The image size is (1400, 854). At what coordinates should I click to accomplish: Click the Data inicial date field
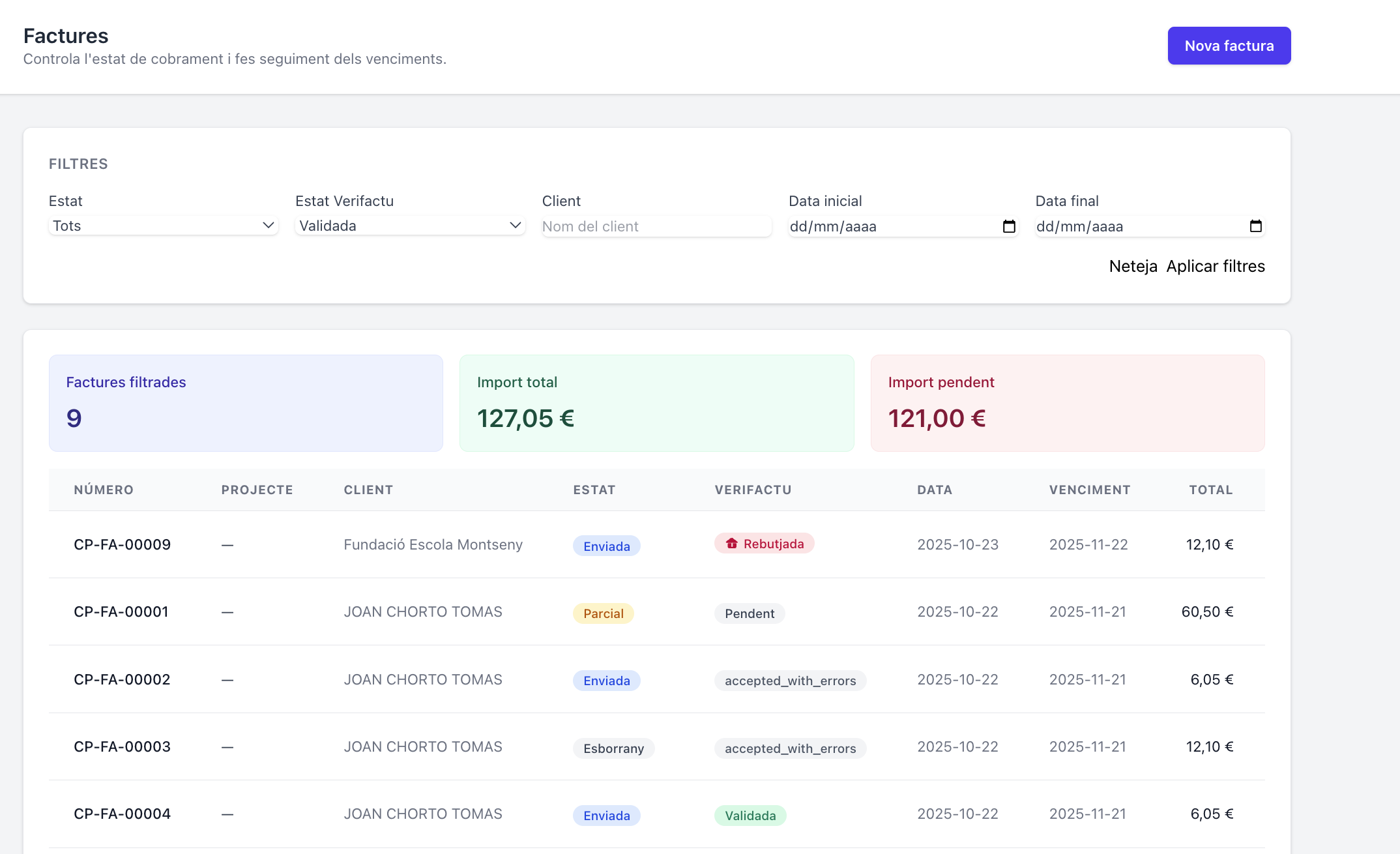tap(903, 226)
